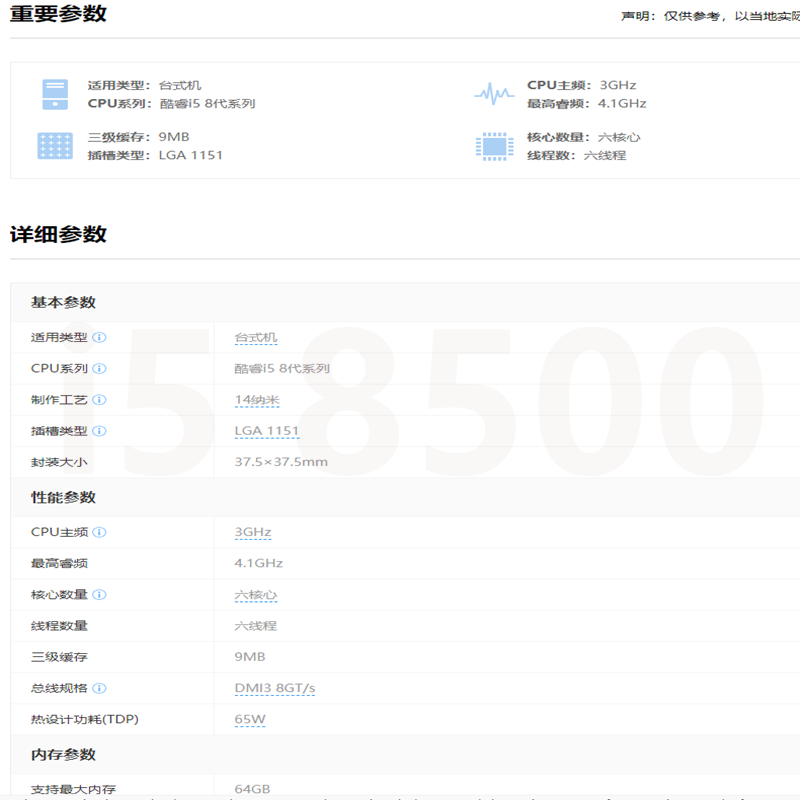Click the desktop tower icon beside 适用类型
The width and height of the screenshot is (800, 800).
point(55,94)
